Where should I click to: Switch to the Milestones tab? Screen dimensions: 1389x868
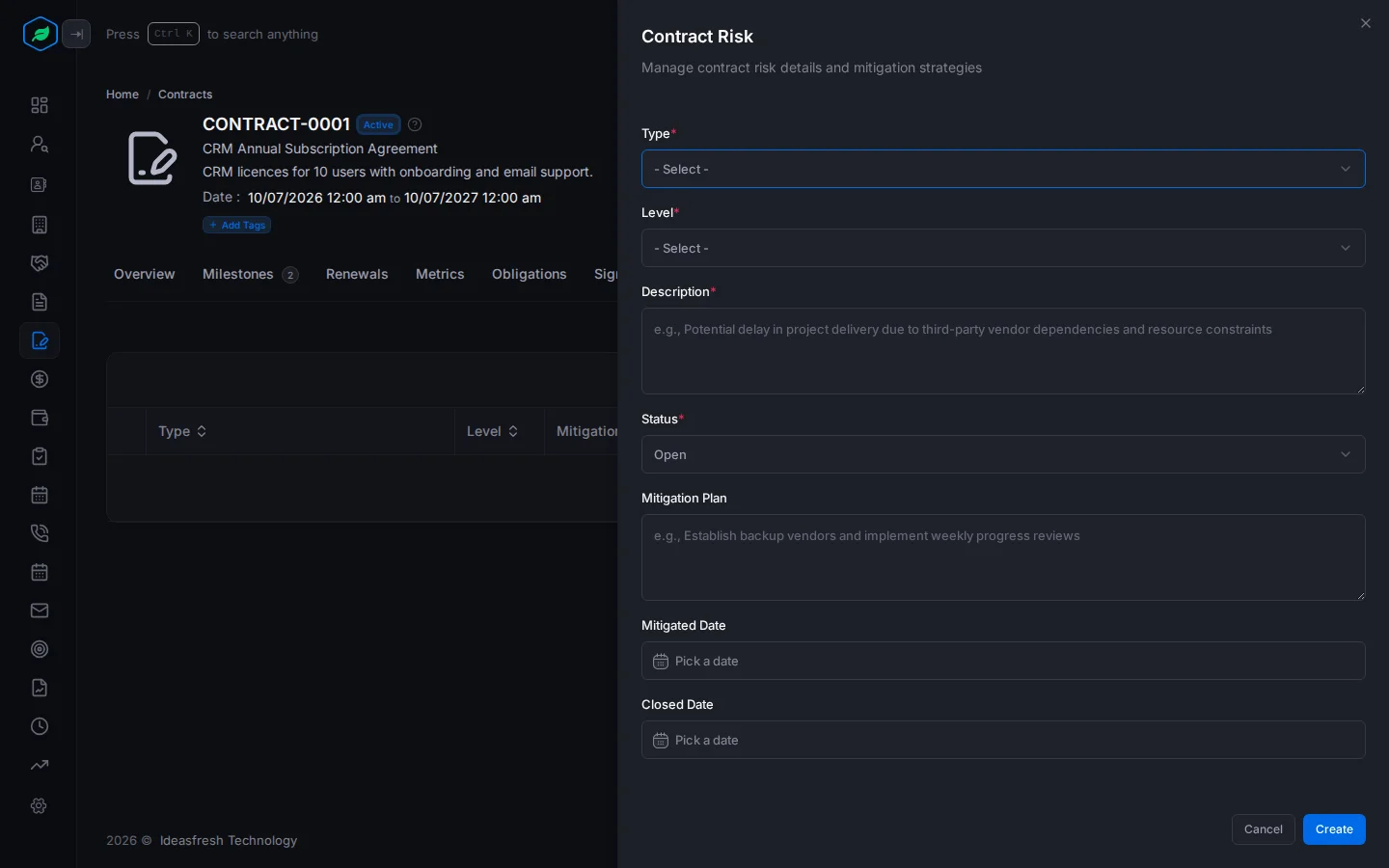click(251, 274)
